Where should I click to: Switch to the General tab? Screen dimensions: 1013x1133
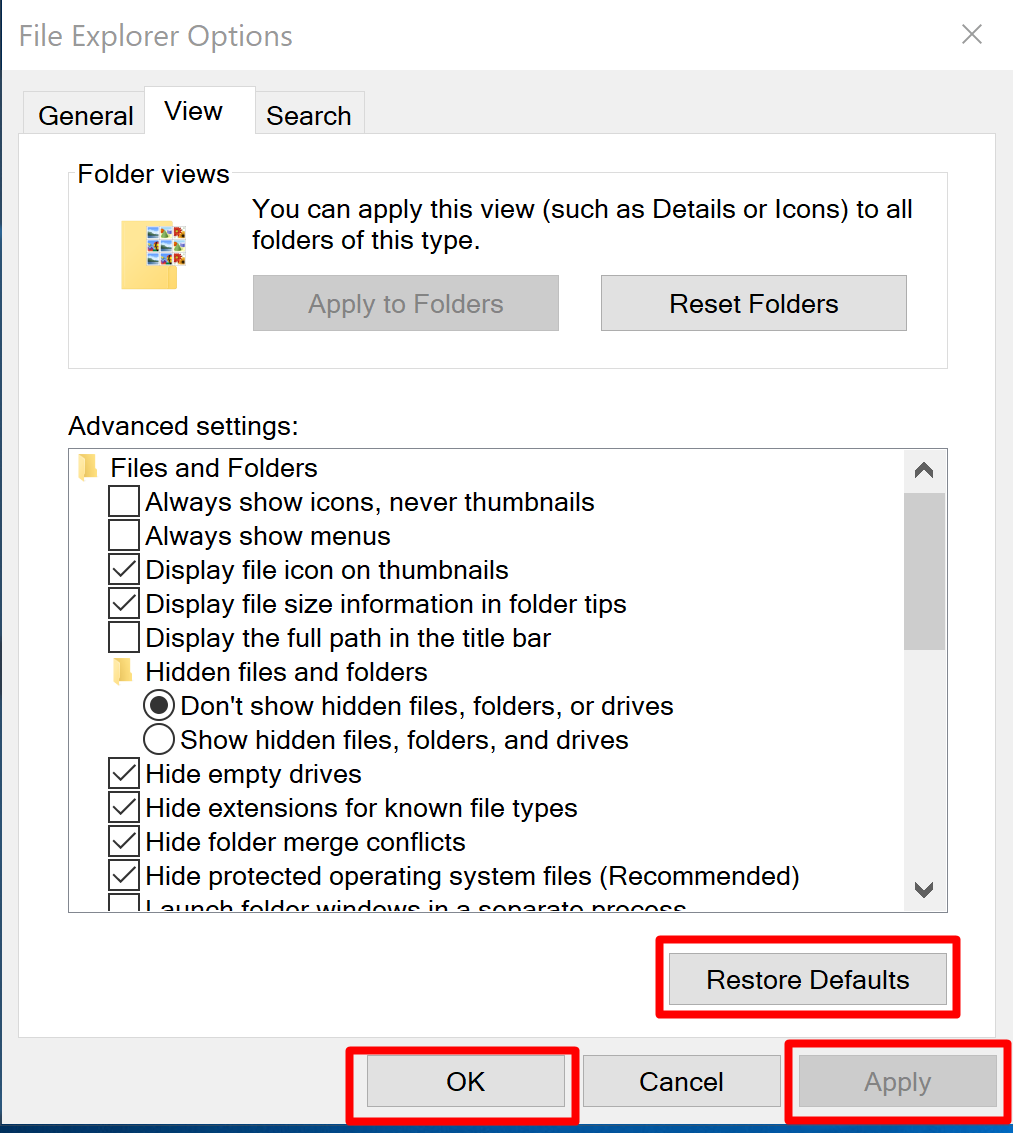pyautogui.click(x=85, y=116)
